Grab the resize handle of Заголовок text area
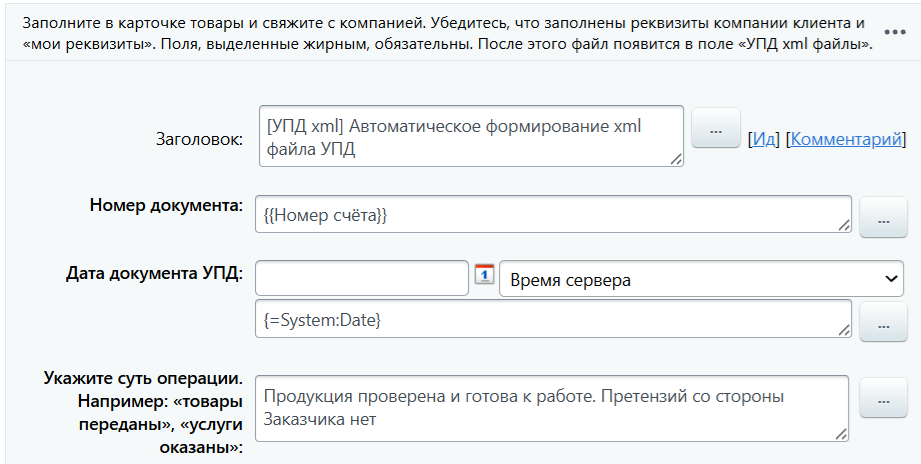Screen dimensions: 921x464 (x=677, y=158)
